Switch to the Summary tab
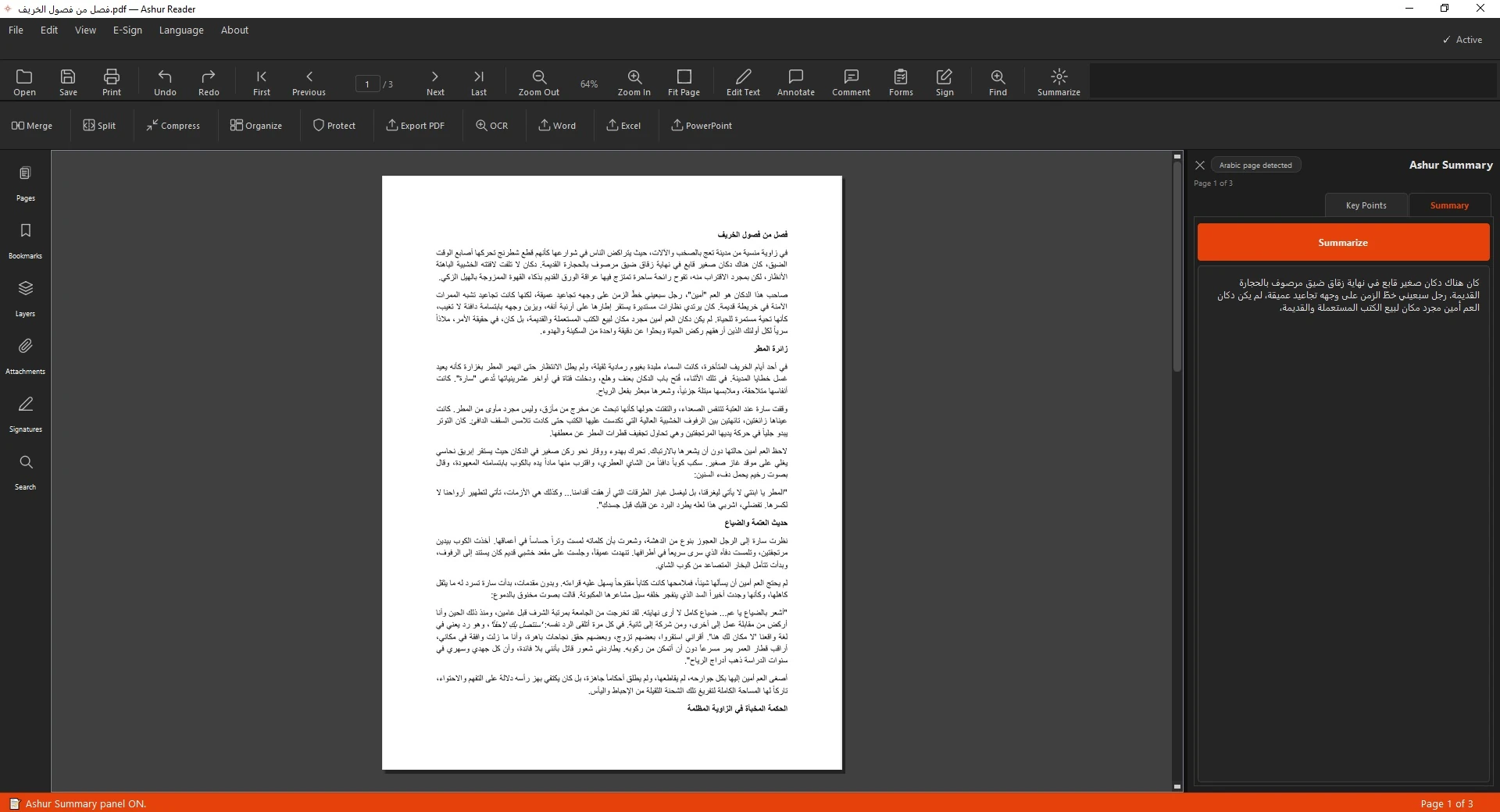The image size is (1500, 812). click(x=1449, y=205)
